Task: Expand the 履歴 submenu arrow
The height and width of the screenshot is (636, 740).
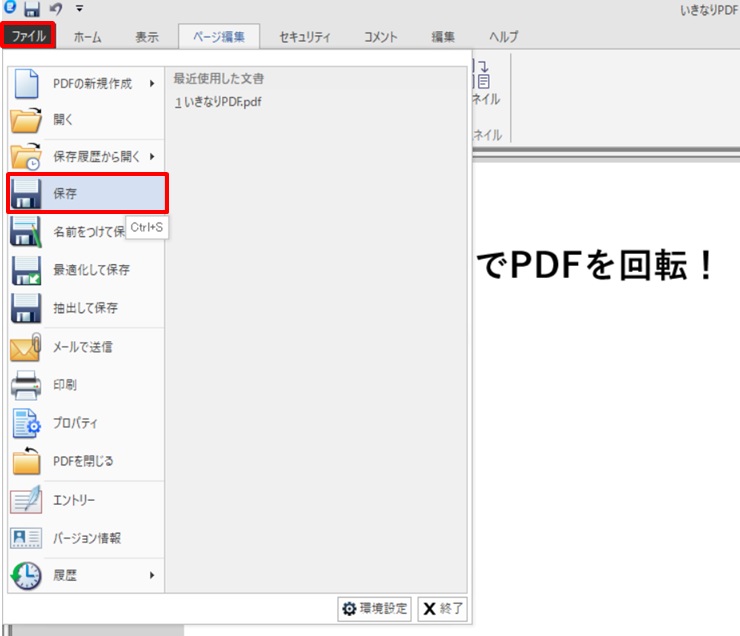Action: pyautogui.click(x=152, y=575)
